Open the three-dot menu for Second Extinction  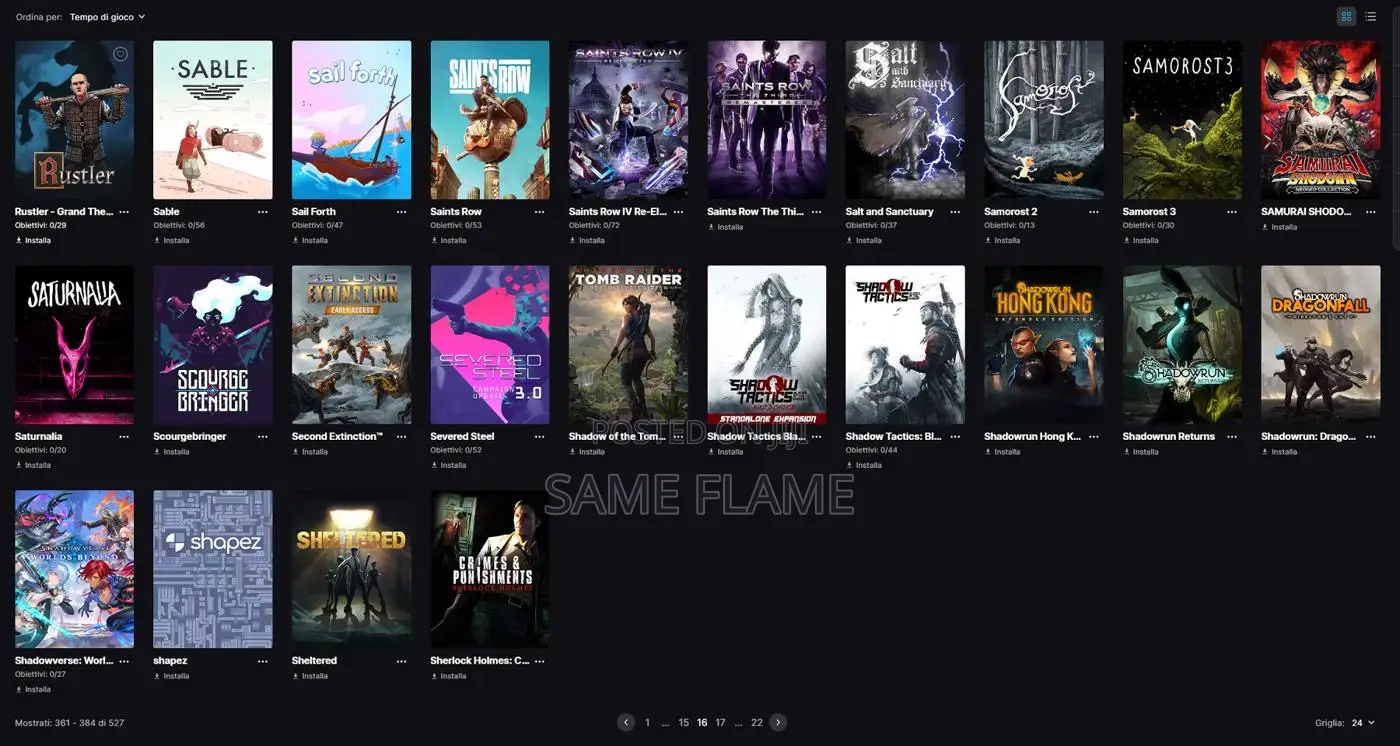click(x=401, y=437)
